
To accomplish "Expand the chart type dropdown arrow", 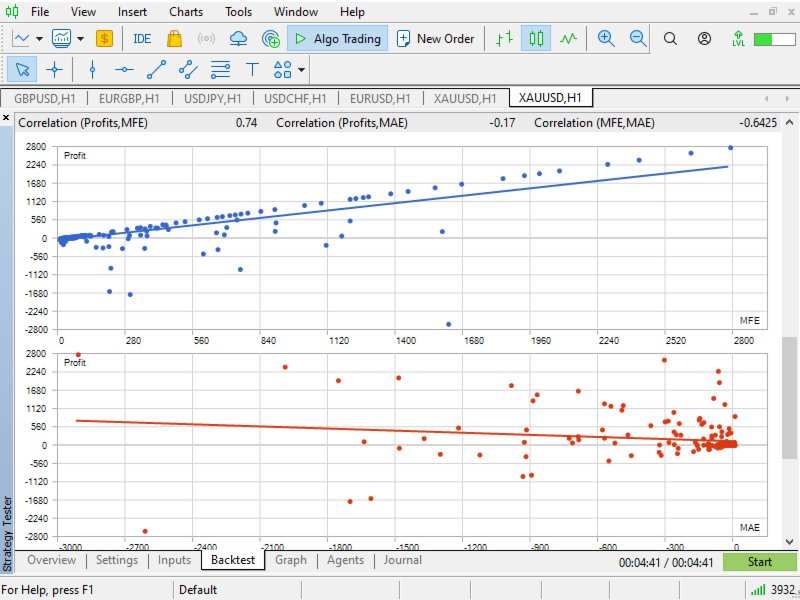I will (39, 39).
